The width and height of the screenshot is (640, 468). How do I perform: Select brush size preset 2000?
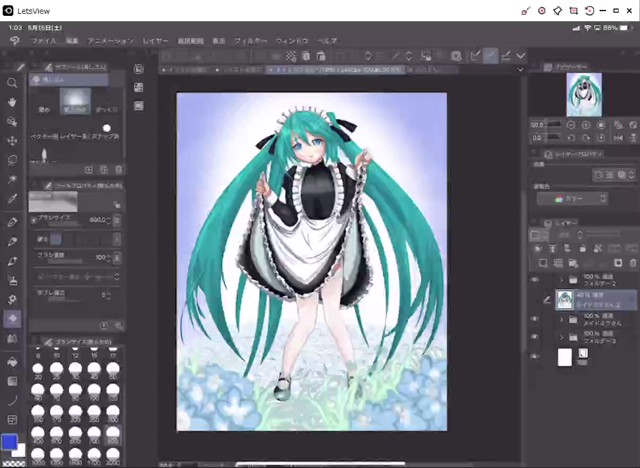pyautogui.click(x=113, y=456)
